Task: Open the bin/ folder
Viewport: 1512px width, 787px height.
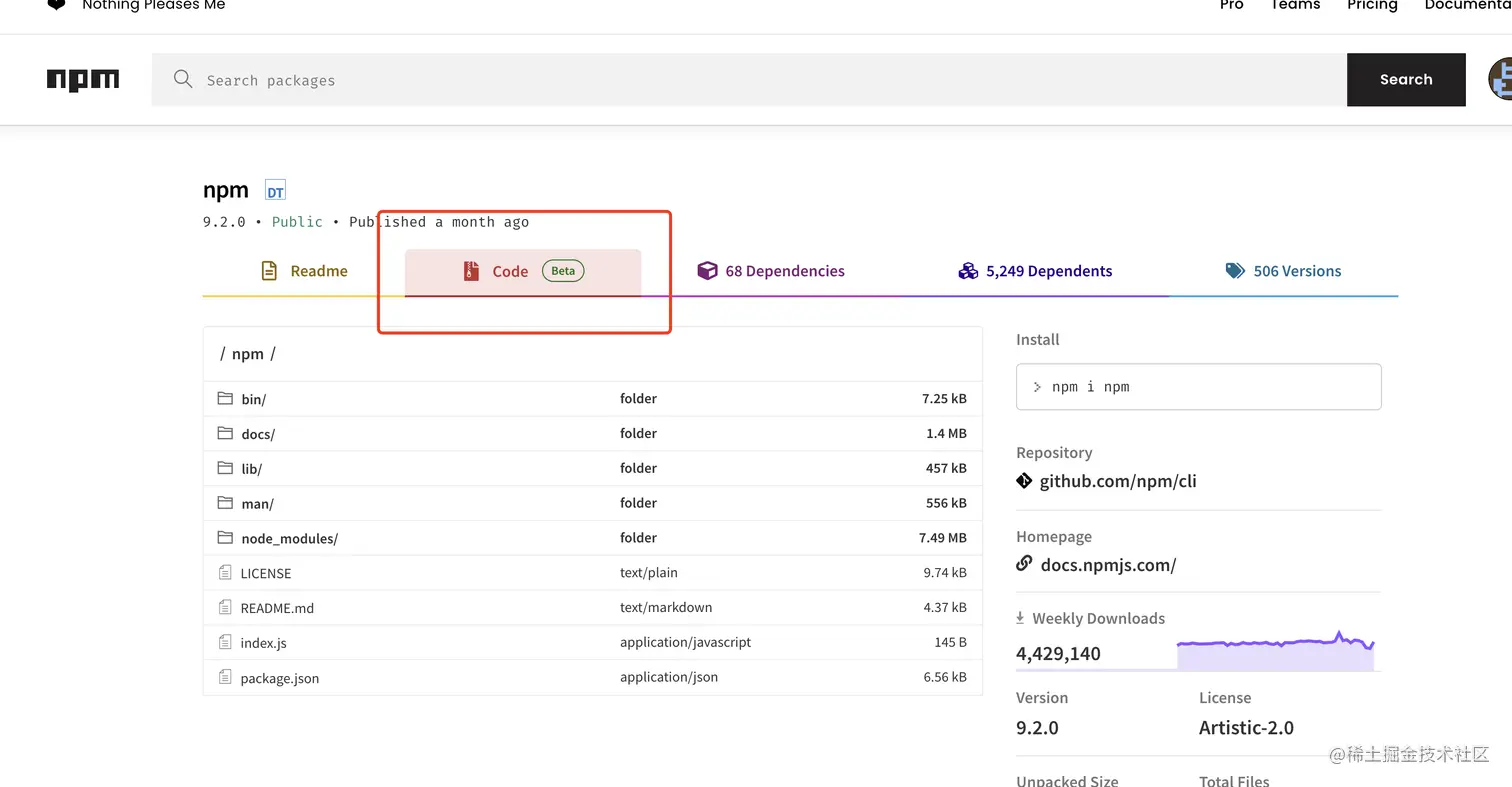Action: pyautogui.click(x=254, y=399)
